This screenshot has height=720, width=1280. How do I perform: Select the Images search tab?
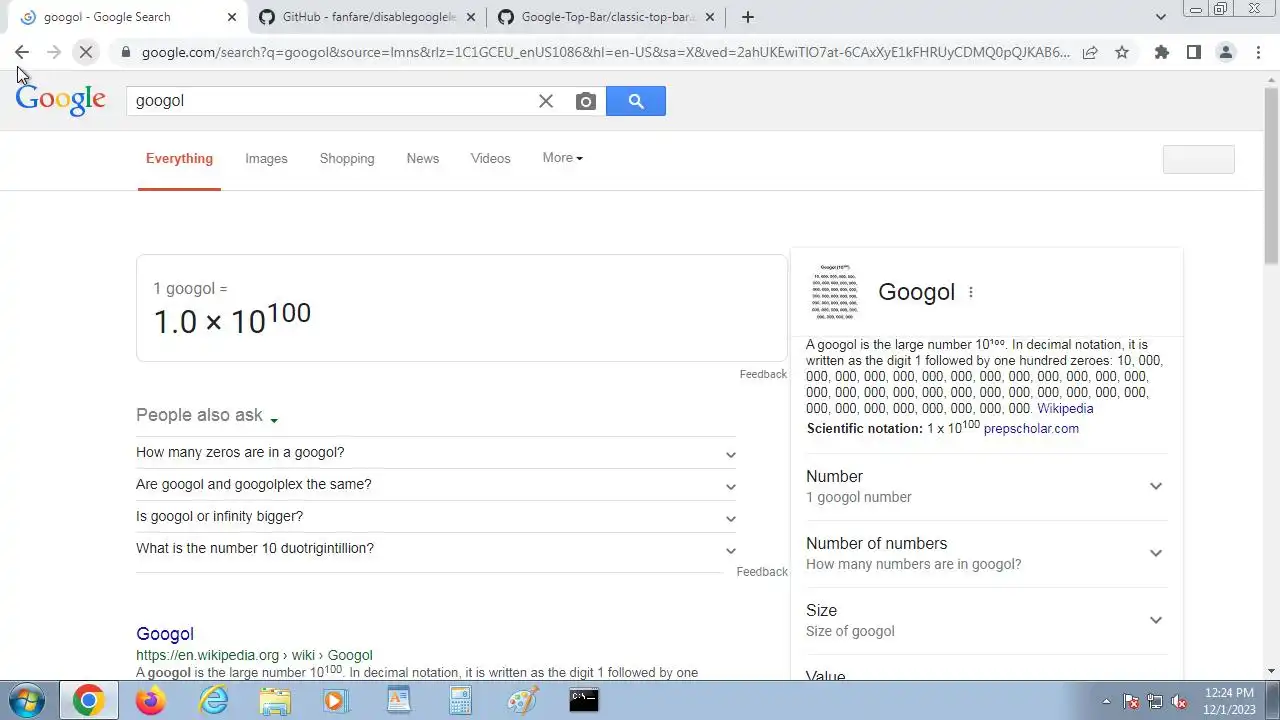(x=266, y=159)
